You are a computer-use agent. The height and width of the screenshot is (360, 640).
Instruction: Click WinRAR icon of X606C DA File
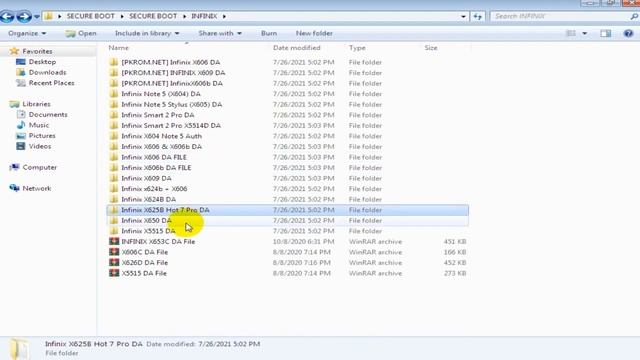114,252
